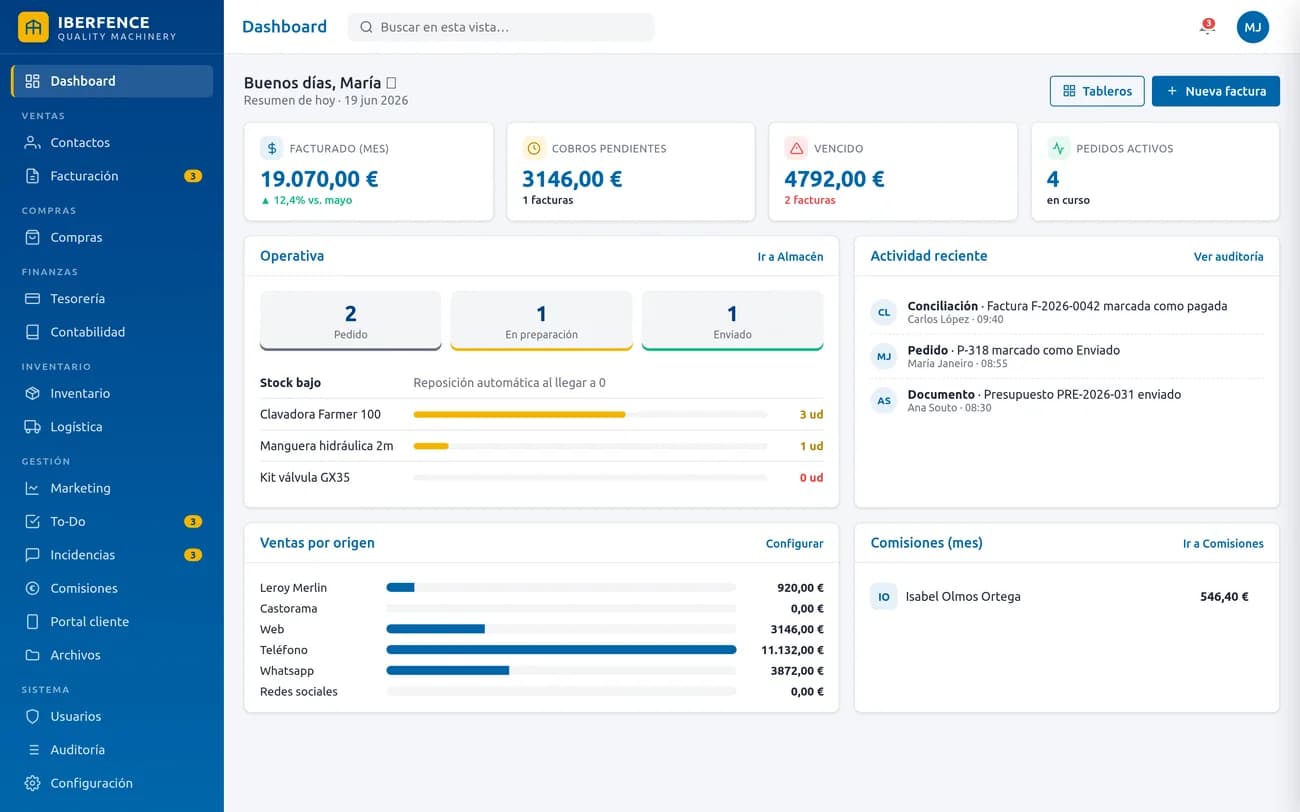Click the Clavadora Farmer 100 stock bar
Image resolution: width=1300 pixels, height=812 pixels.
pos(590,414)
